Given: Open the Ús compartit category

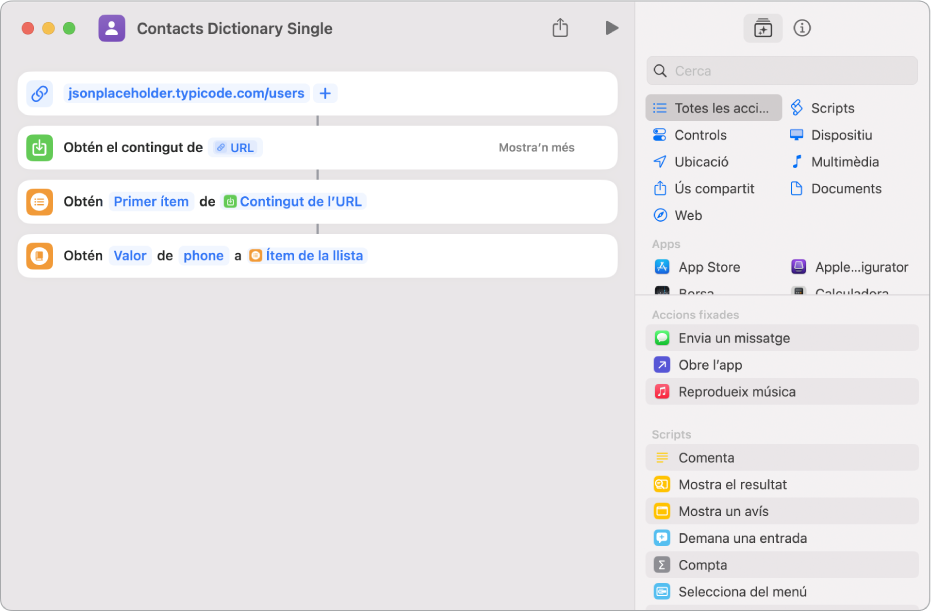Looking at the screenshot, I should pos(703,188).
